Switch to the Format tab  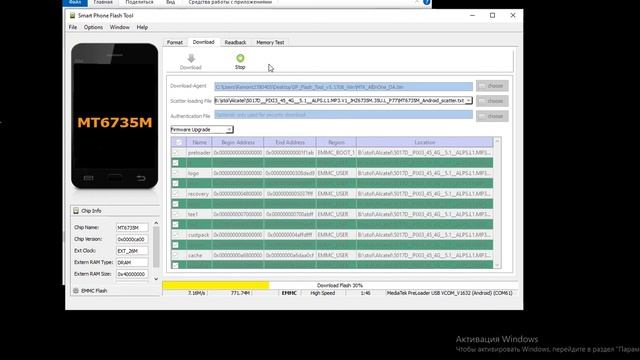[175, 42]
